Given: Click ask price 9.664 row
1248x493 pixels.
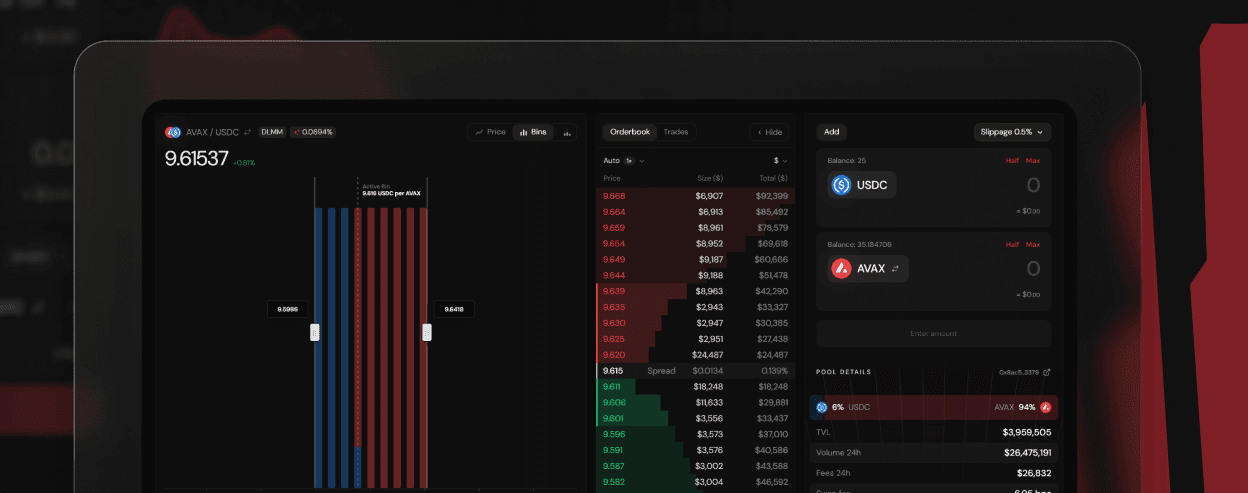Looking at the screenshot, I should [696, 212].
